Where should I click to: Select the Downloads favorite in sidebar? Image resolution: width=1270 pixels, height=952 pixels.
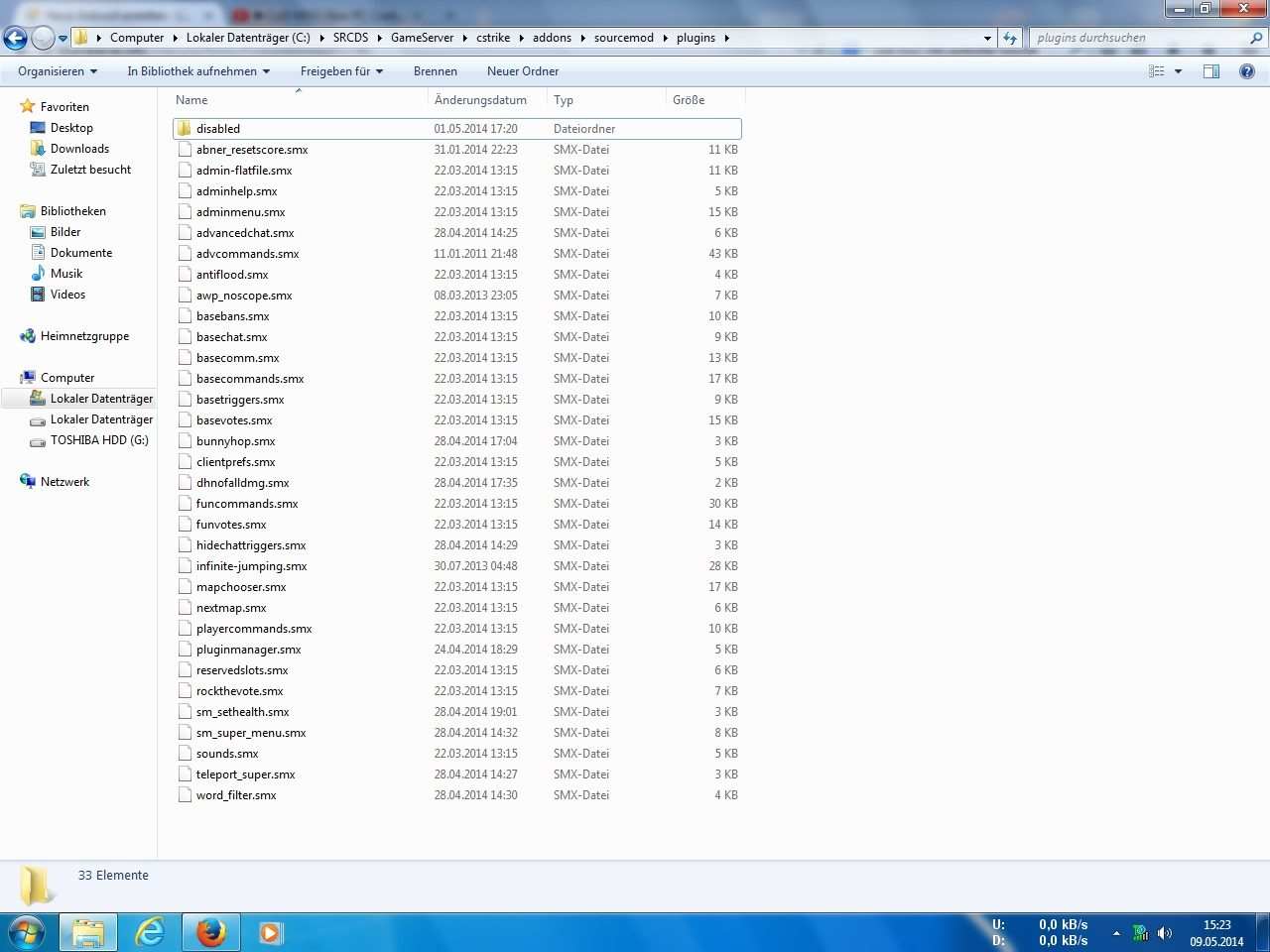[79, 149]
